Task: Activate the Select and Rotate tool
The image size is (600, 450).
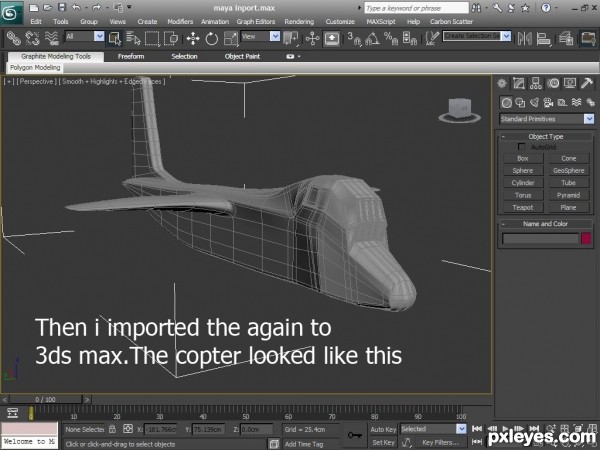Action: (x=212, y=39)
